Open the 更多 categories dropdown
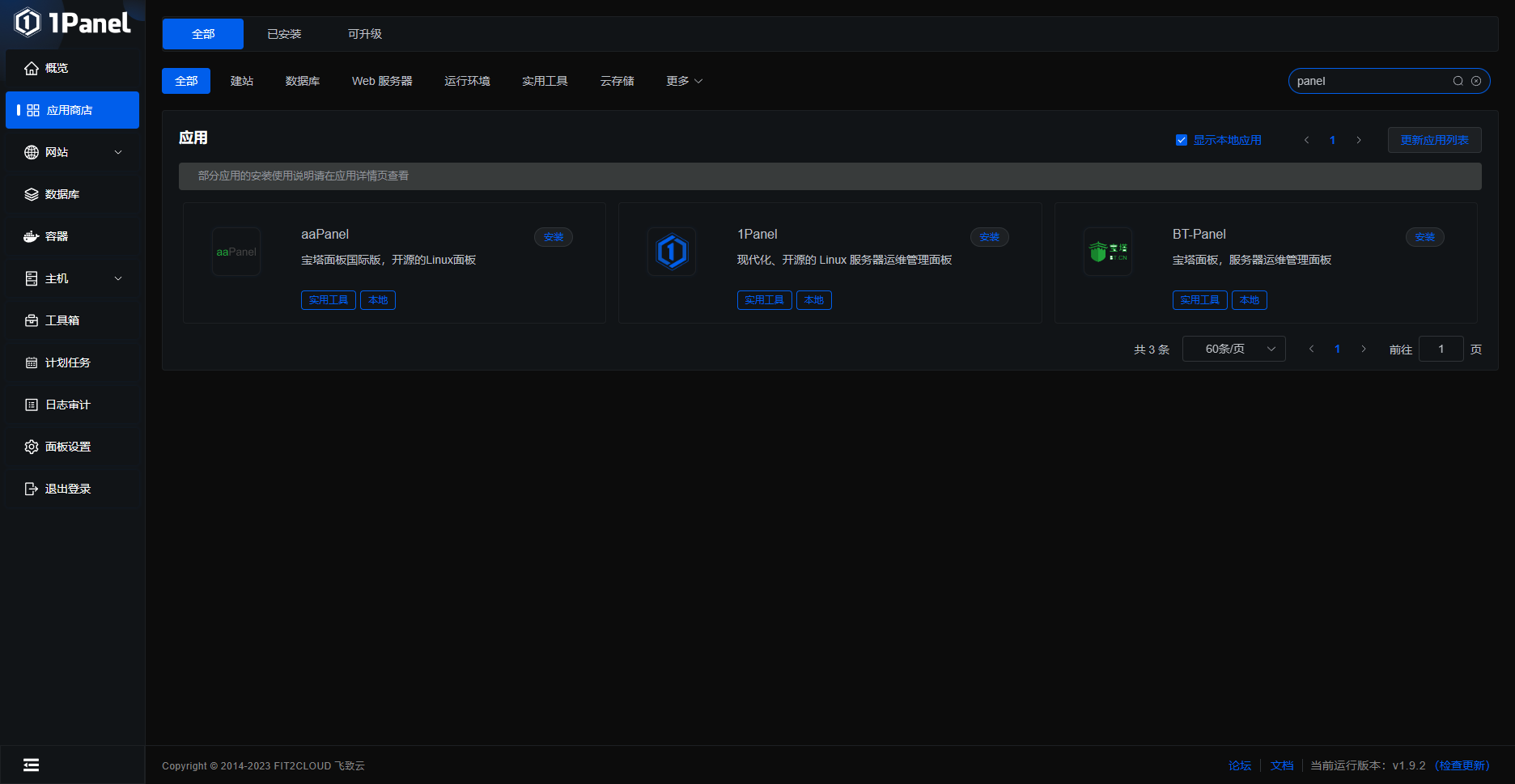This screenshot has height=784, width=1515. point(684,81)
